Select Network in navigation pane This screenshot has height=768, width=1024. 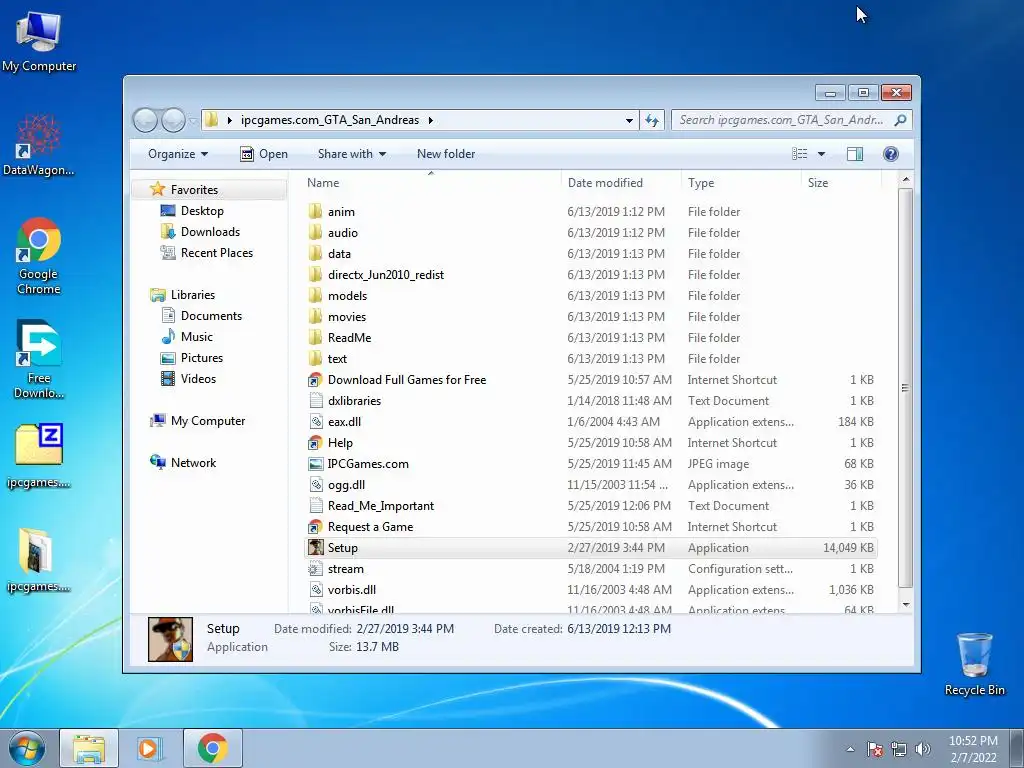pyautogui.click(x=193, y=462)
